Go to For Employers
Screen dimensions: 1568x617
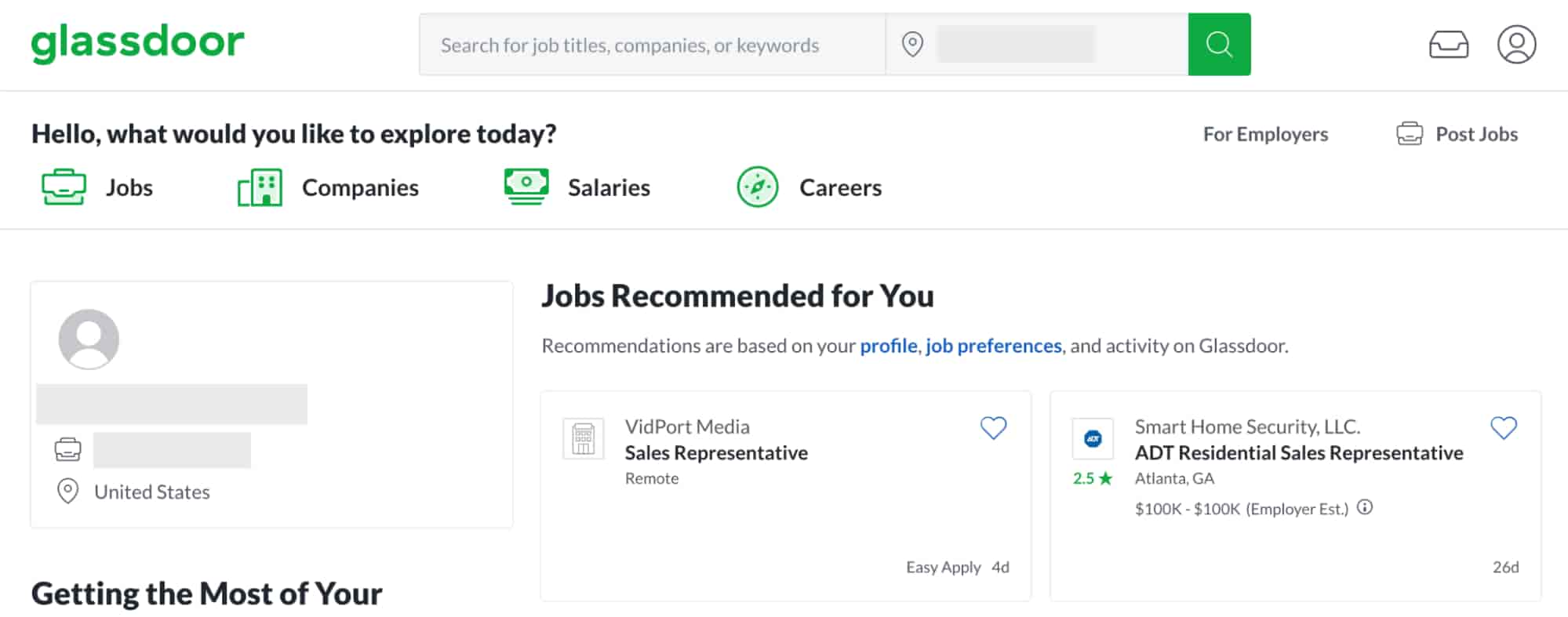1265,134
